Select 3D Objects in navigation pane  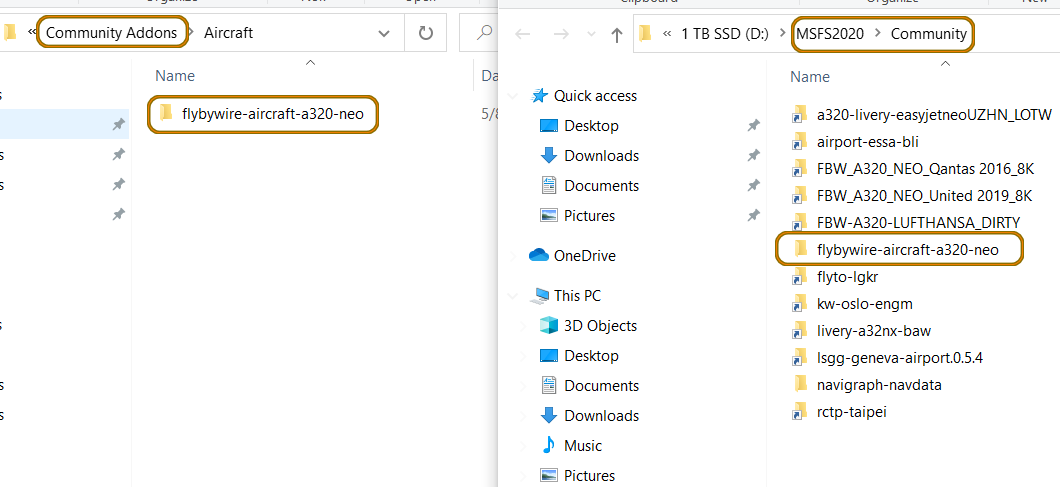pyautogui.click(x=600, y=326)
